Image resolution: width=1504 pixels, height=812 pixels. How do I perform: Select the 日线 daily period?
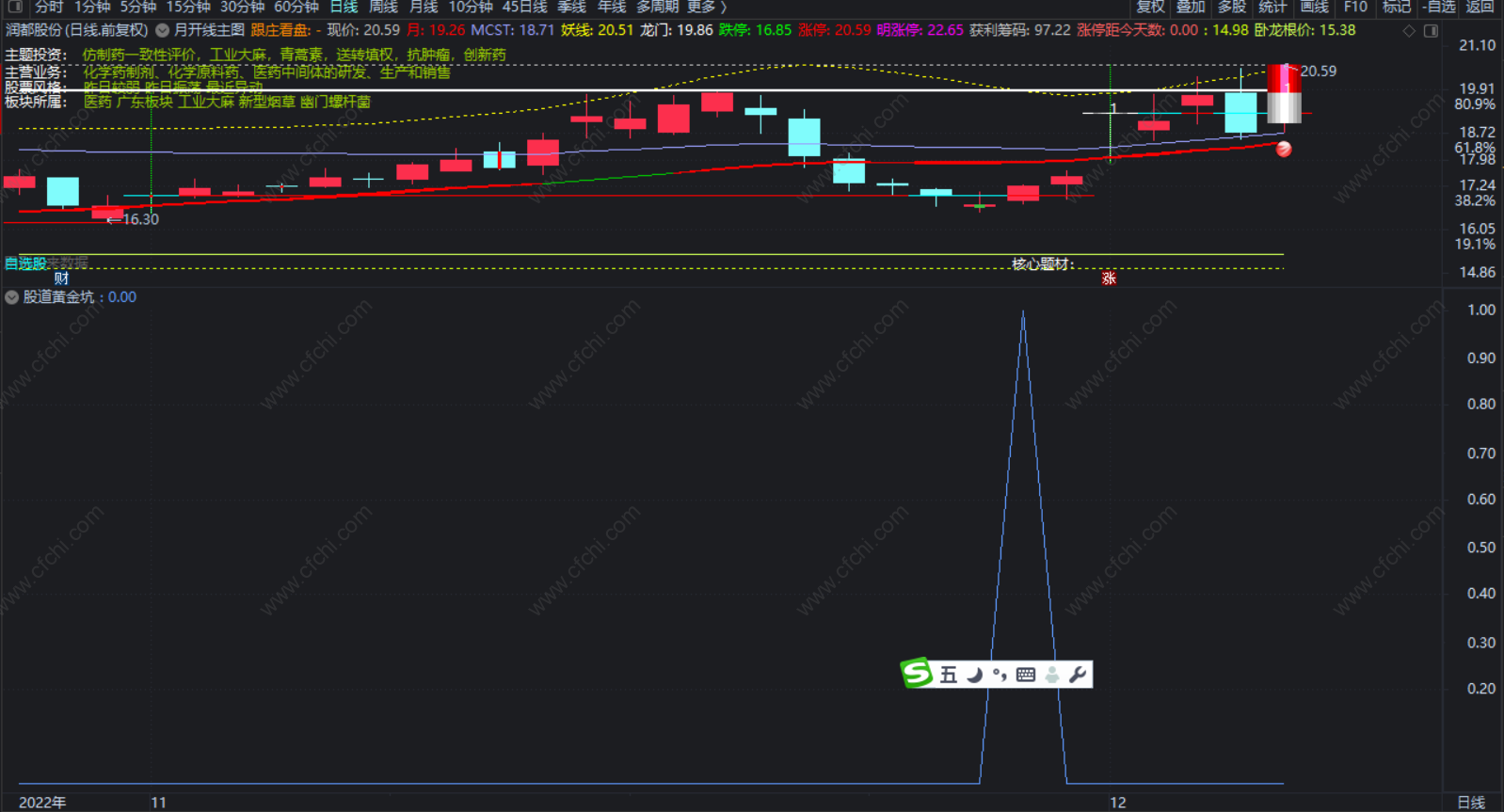pyautogui.click(x=344, y=7)
